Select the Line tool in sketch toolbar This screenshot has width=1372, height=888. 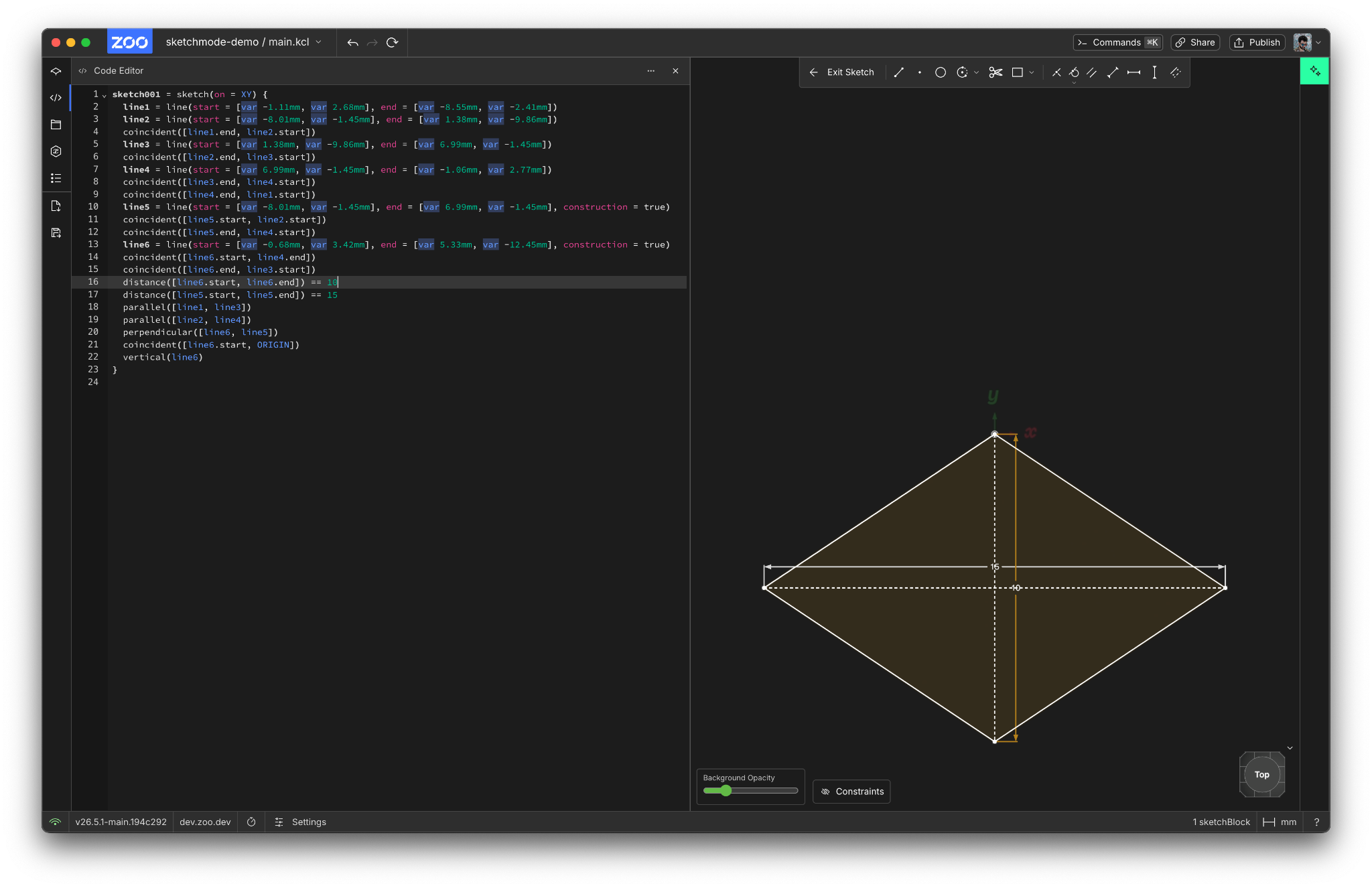pyautogui.click(x=899, y=72)
